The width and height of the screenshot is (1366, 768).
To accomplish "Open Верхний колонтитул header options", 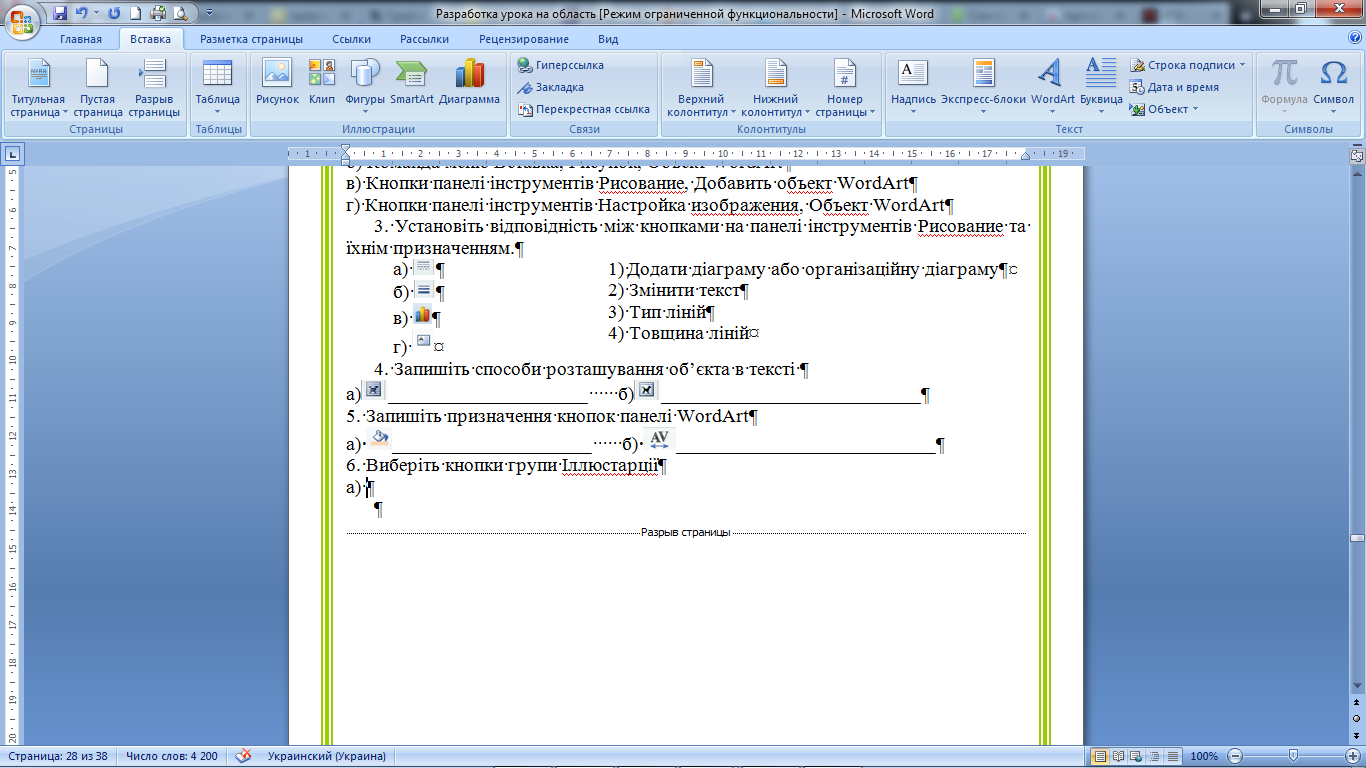I will point(702,89).
